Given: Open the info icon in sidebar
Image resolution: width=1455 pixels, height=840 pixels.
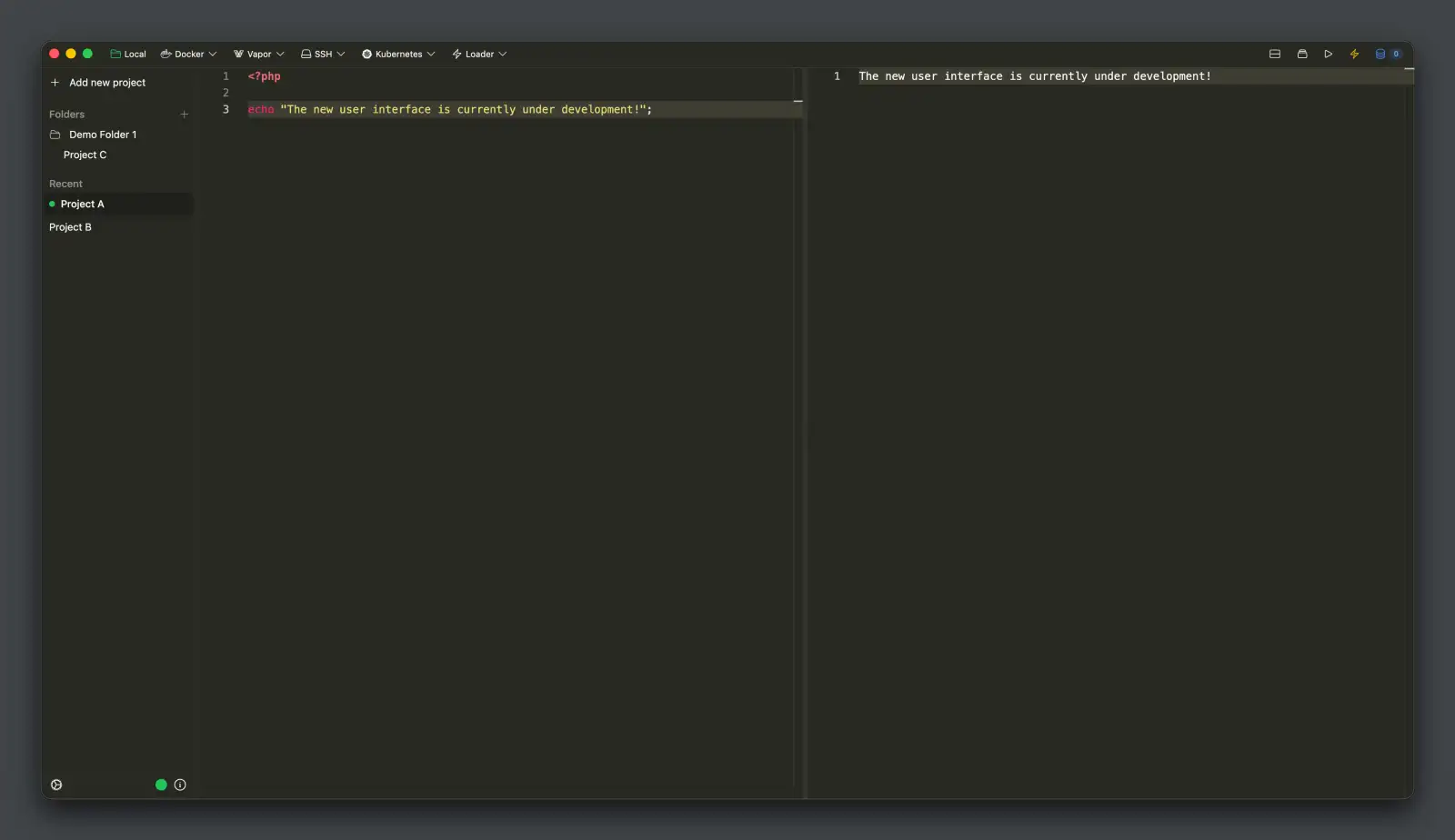Looking at the screenshot, I should click(x=180, y=785).
